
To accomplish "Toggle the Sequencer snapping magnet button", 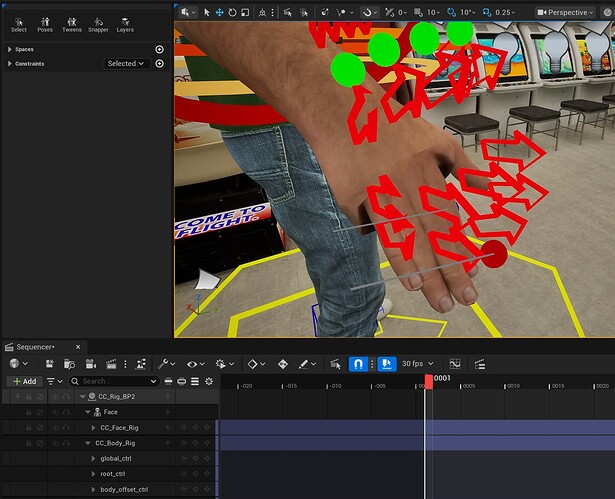I will coord(358,364).
